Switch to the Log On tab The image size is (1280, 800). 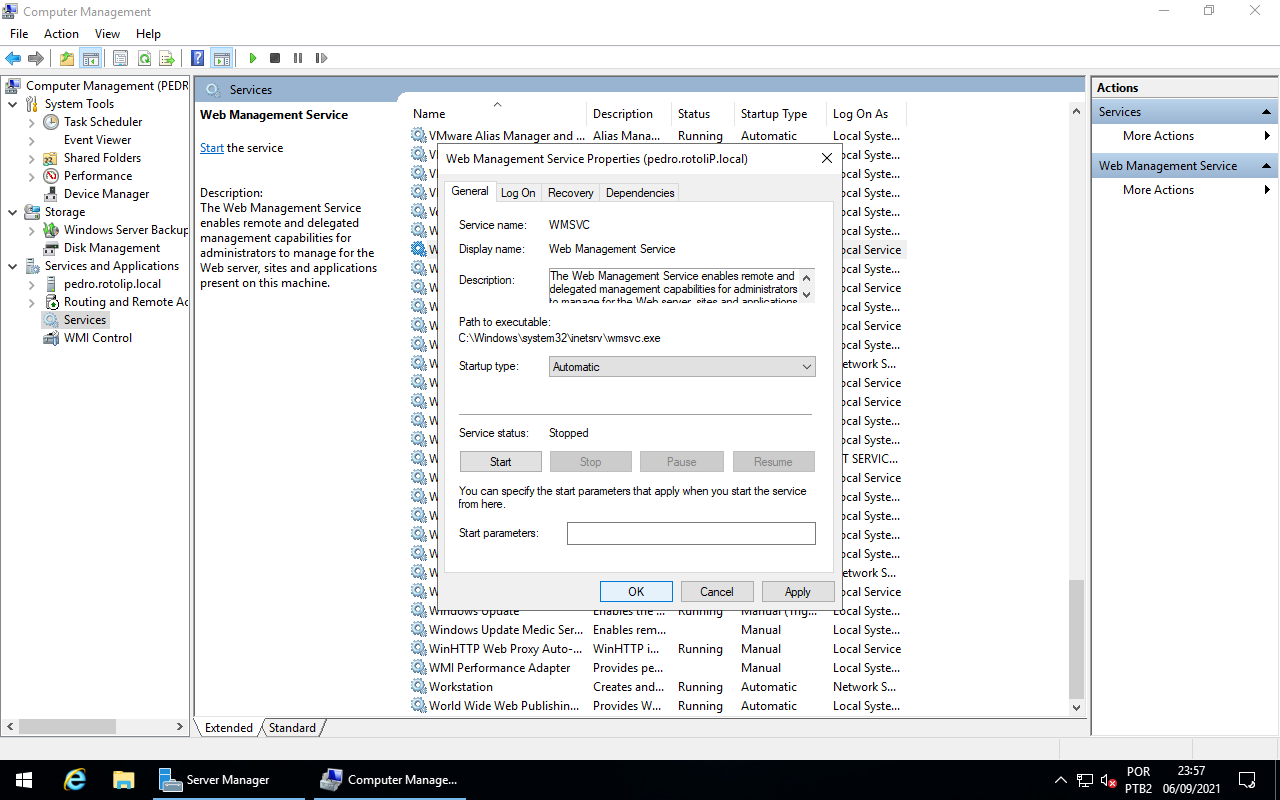518,193
